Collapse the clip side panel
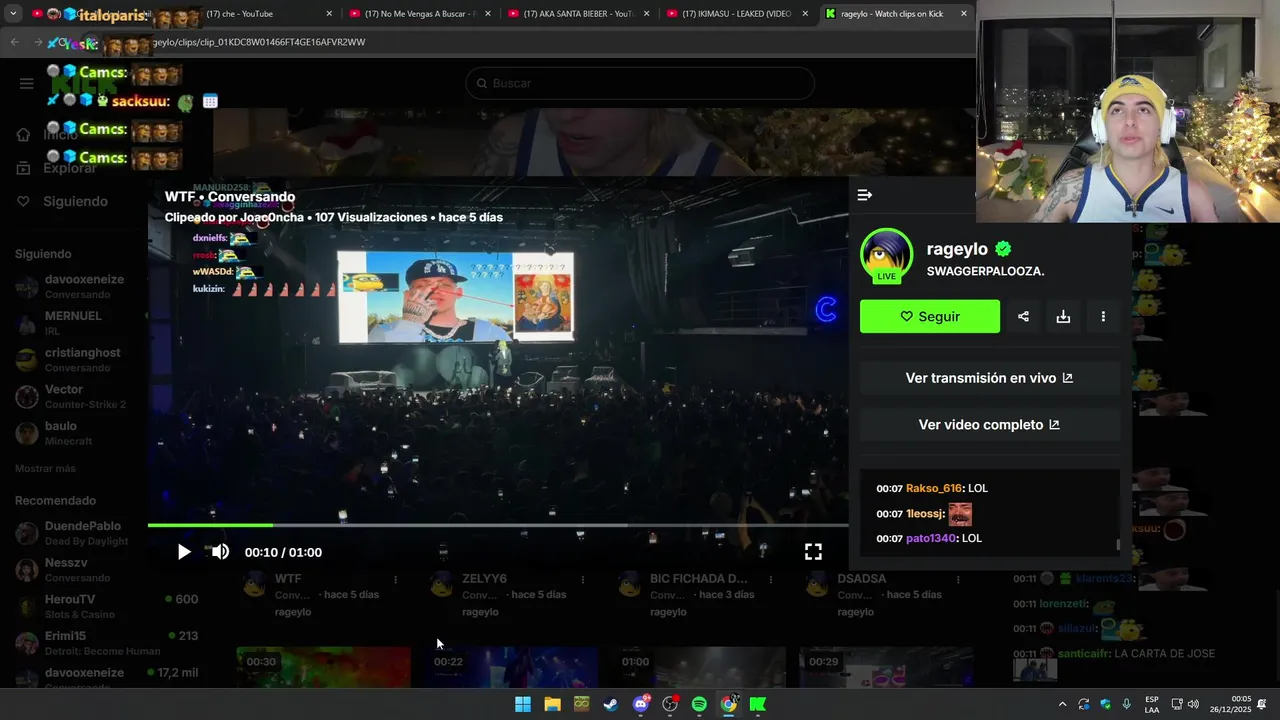Screen dimensions: 1280x720 click(x=865, y=195)
